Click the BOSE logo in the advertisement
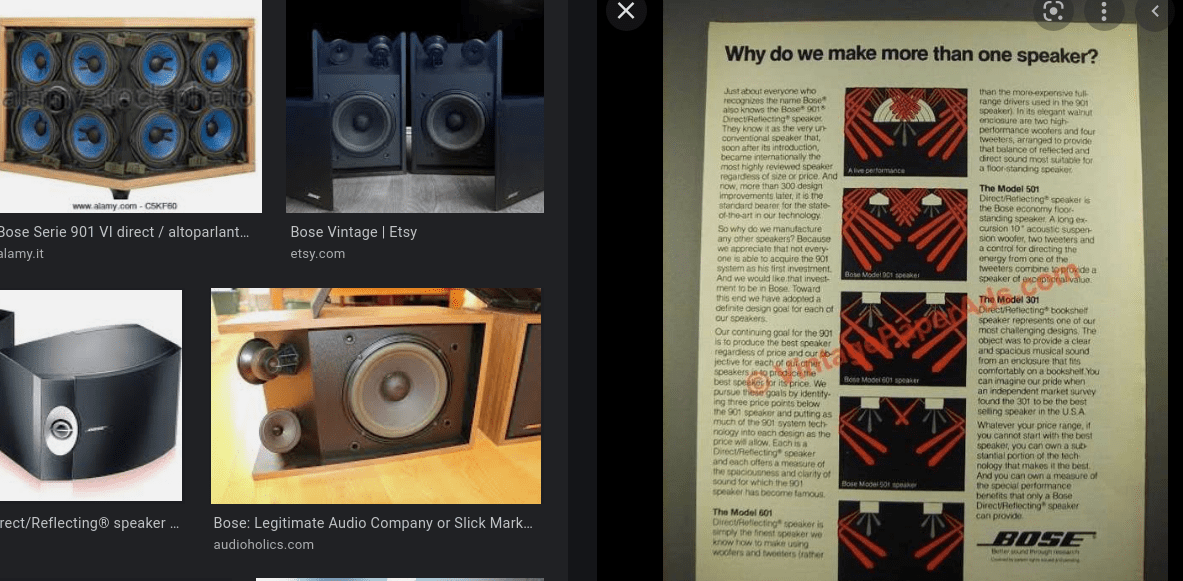 coord(1035,540)
